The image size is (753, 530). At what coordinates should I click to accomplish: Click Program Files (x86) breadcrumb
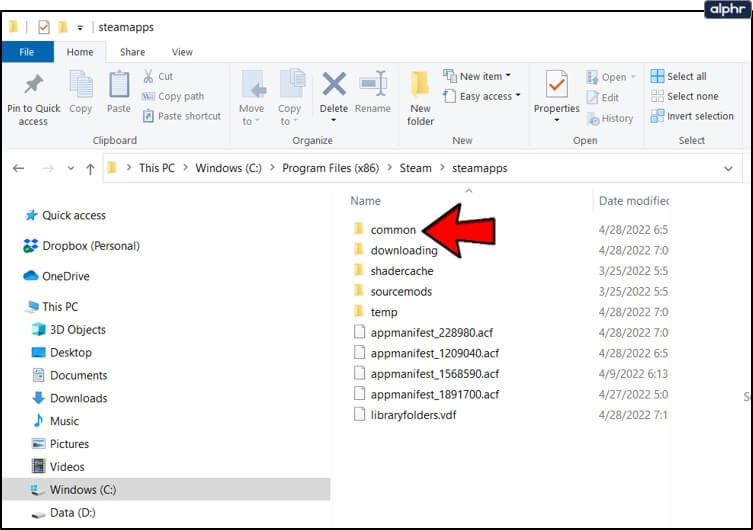coord(330,168)
